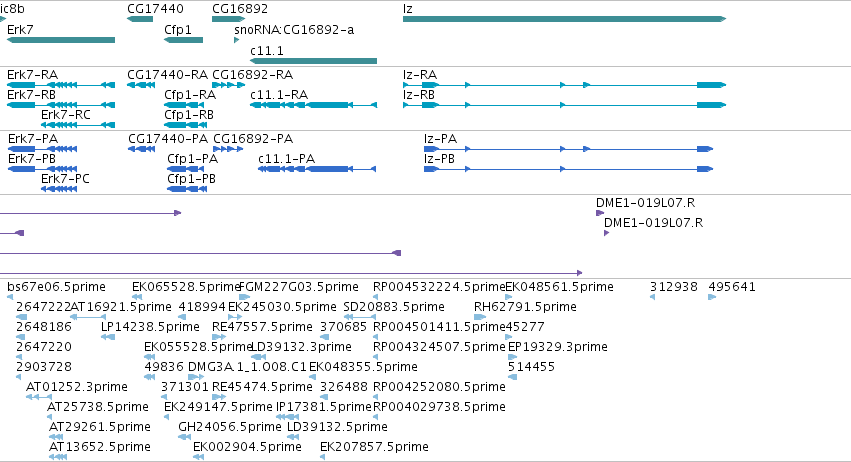Select the c11.1-PA protein feature

click(317, 169)
